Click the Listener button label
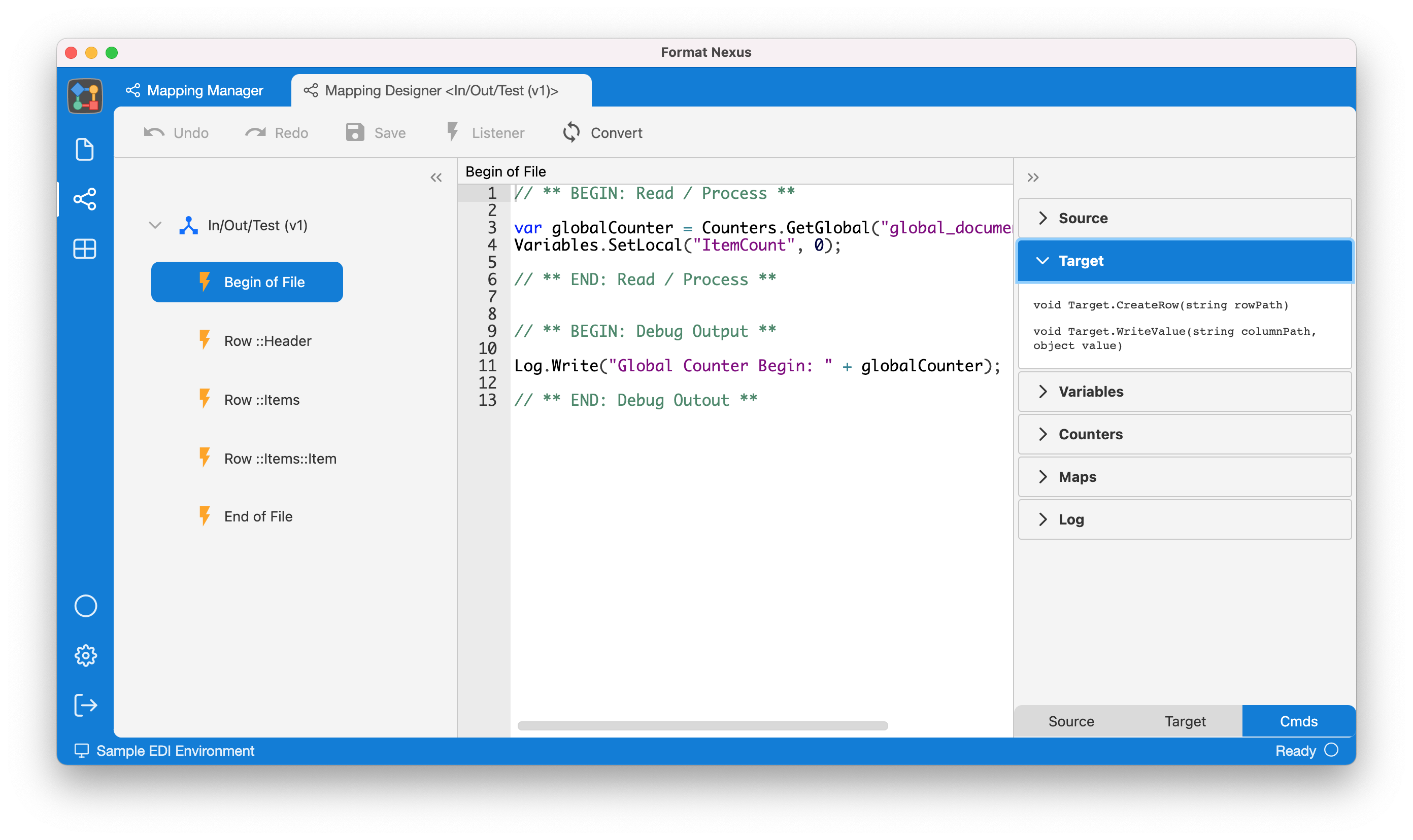The image size is (1413, 840). click(498, 133)
